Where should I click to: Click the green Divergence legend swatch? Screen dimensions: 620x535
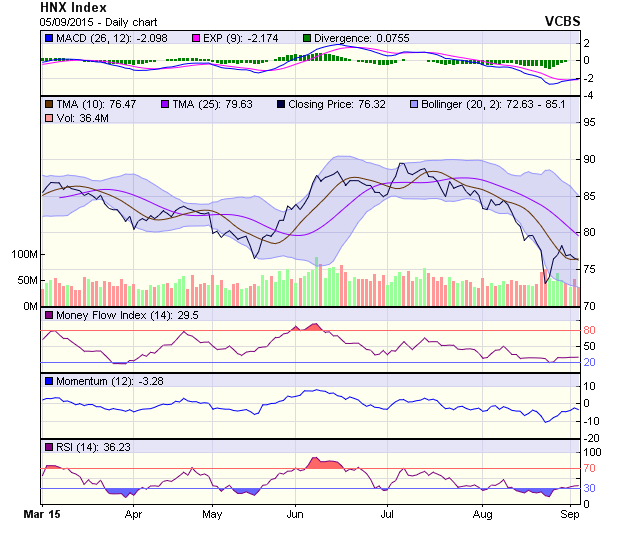point(307,38)
